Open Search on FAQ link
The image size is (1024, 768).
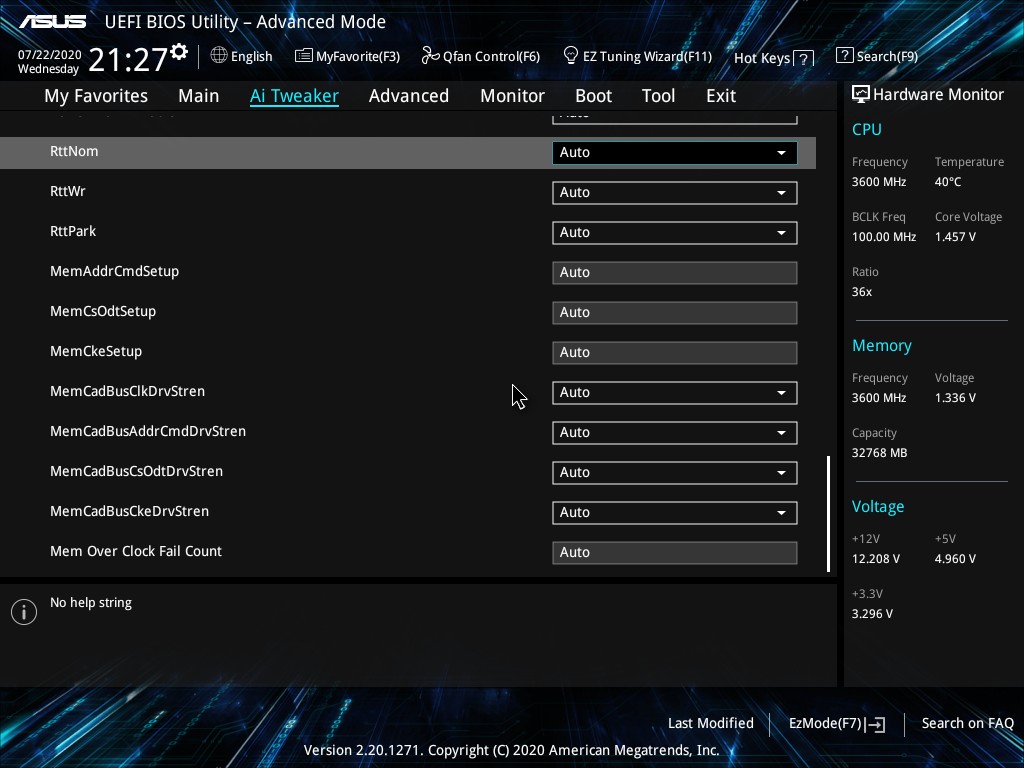point(967,723)
